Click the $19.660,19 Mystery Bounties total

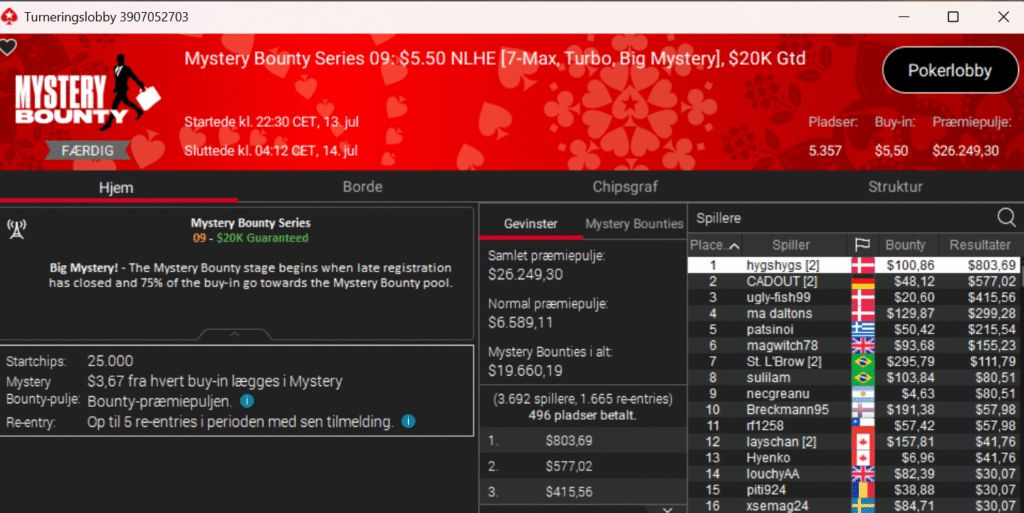click(525, 371)
